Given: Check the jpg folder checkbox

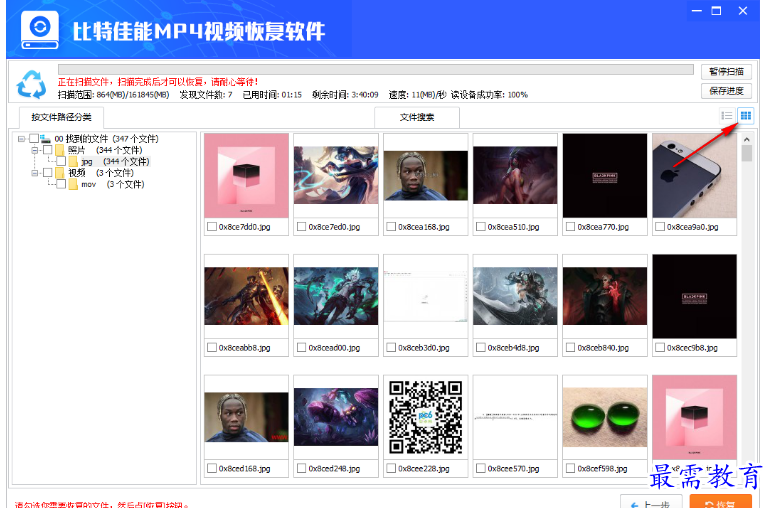Looking at the screenshot, I should [61, 161].
